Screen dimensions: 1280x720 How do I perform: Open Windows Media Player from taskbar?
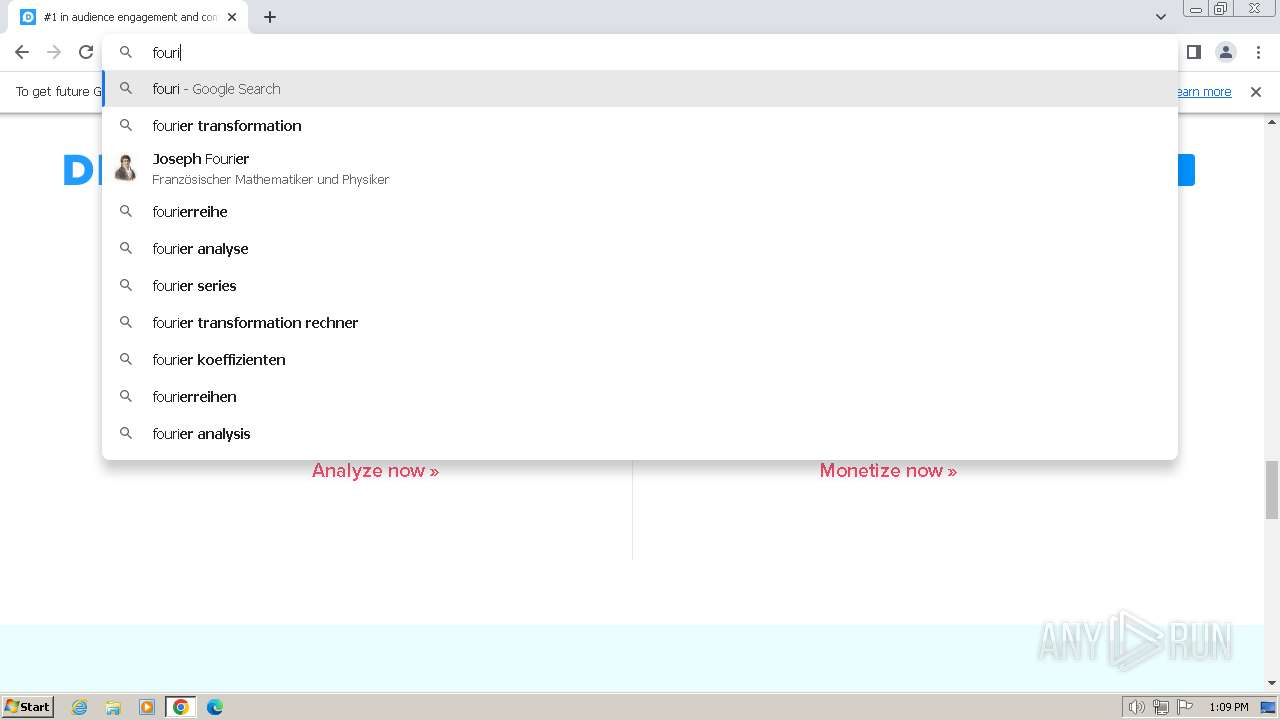[x=147, y=707]
